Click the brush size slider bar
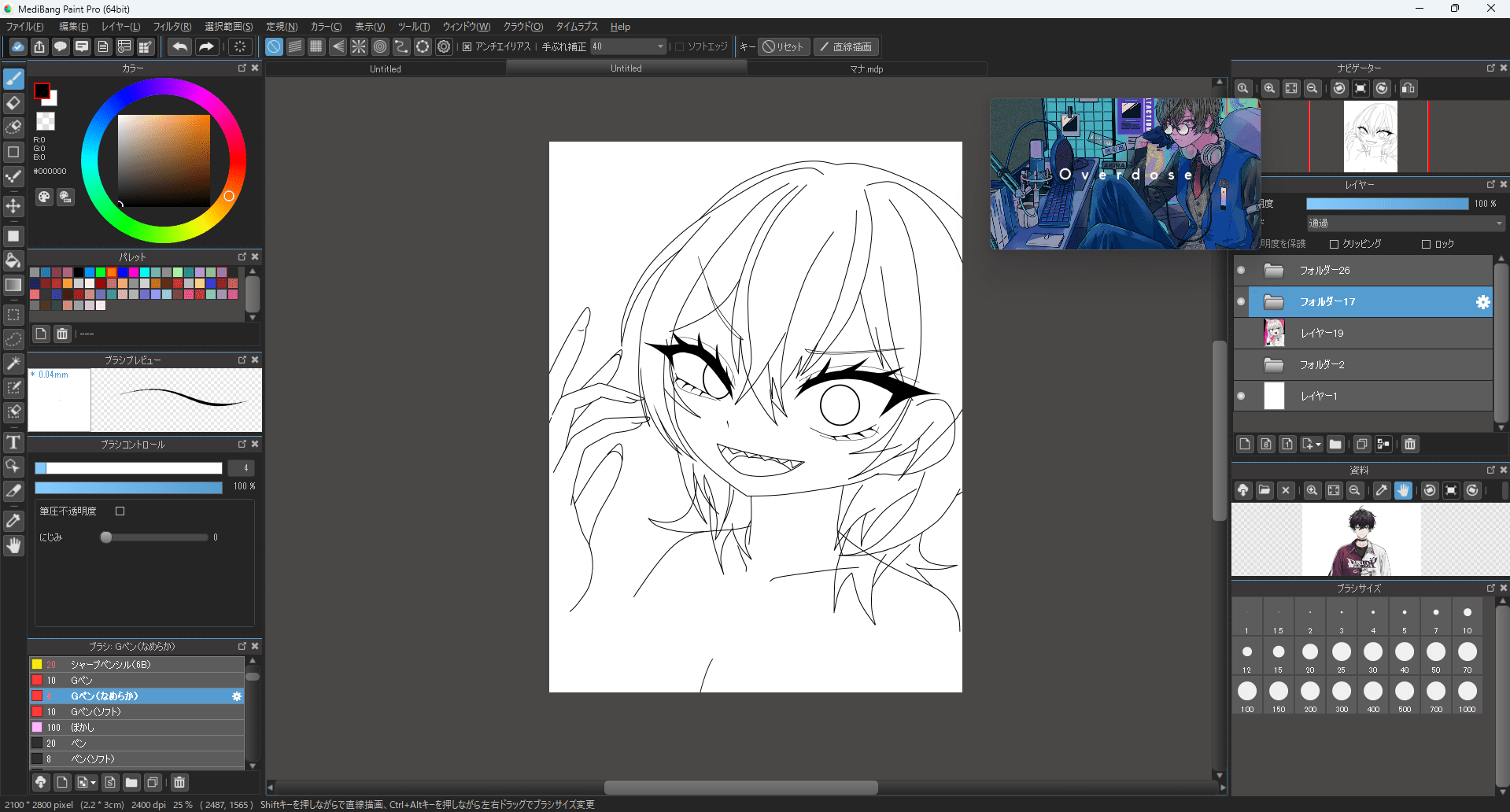The width and height of the screenshot is (1510, 812). click(128, 468)
